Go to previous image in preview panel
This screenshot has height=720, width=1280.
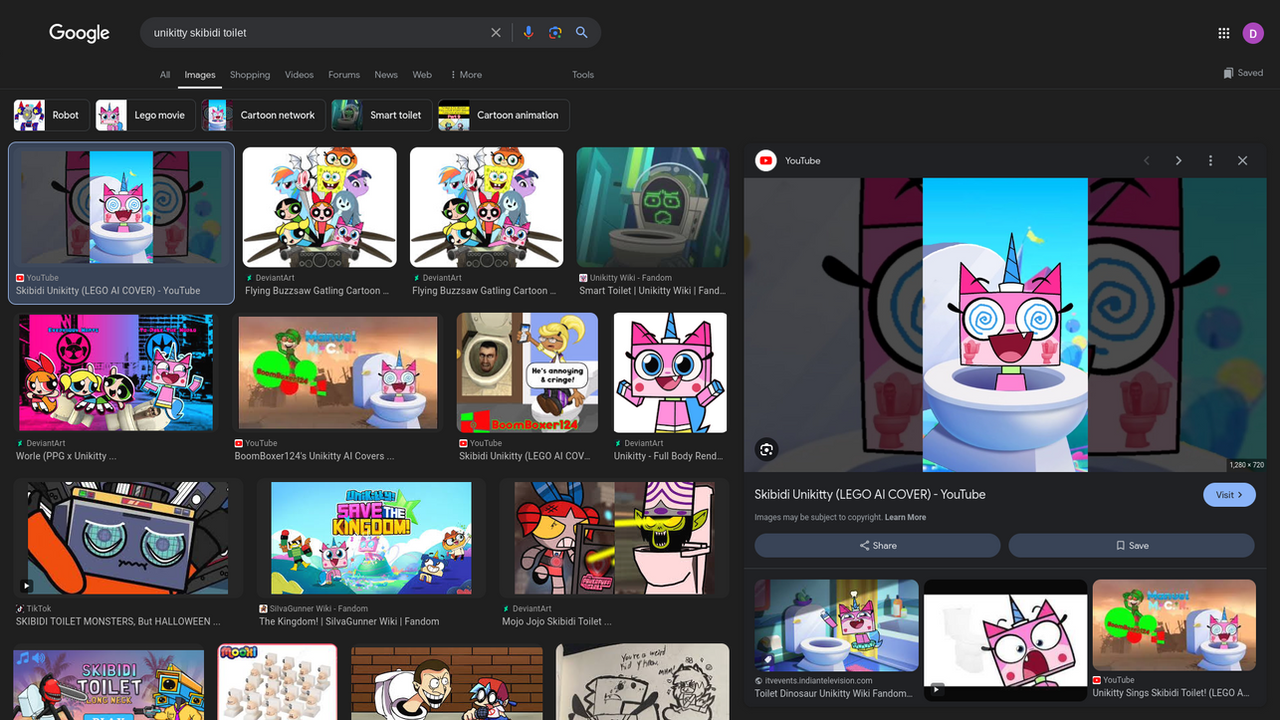coord(1147,161)
